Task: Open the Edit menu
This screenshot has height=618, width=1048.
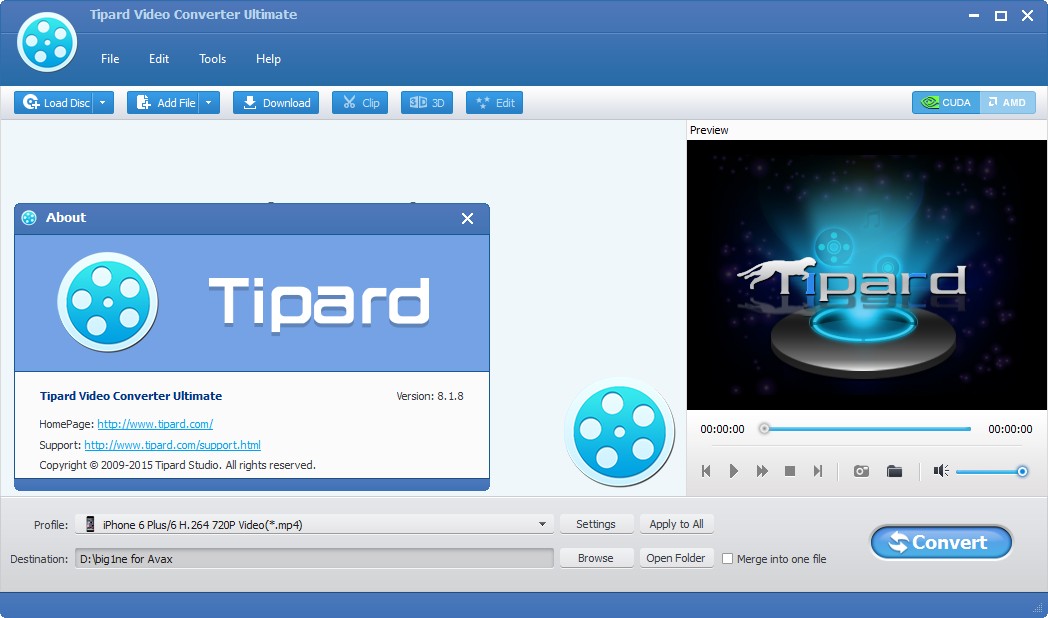Action: click(159, 59)
